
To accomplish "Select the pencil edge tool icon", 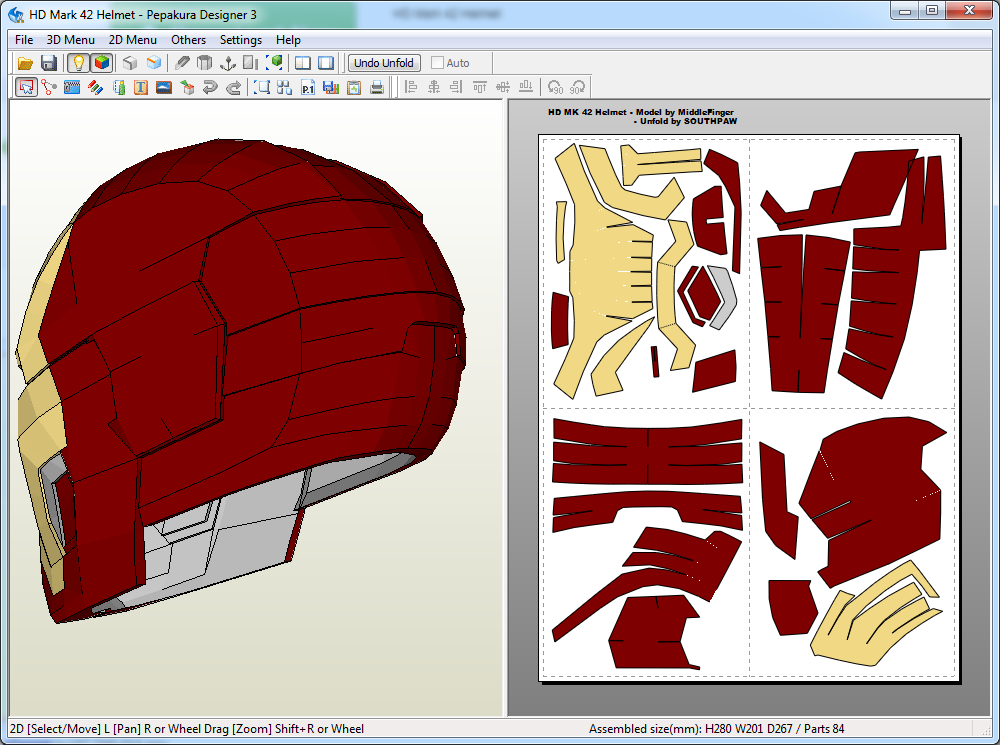I will click(182, 63).
